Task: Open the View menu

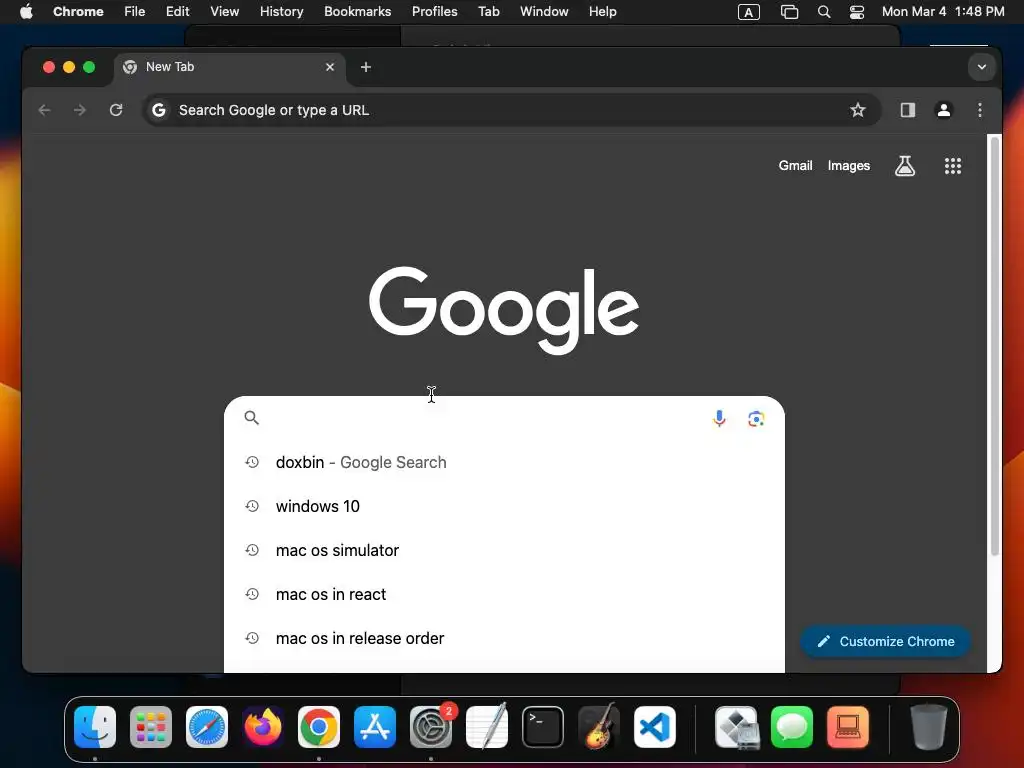Action: coord(224,12)
